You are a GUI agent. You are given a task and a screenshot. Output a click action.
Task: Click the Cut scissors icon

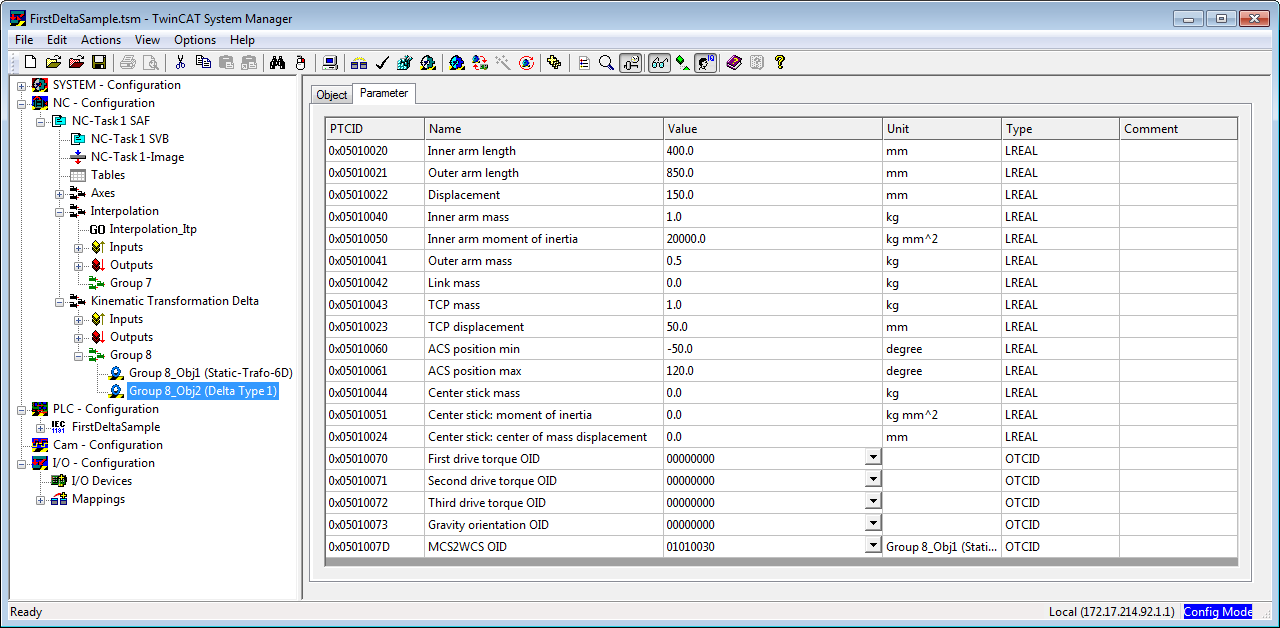click(x=180, y=62)
